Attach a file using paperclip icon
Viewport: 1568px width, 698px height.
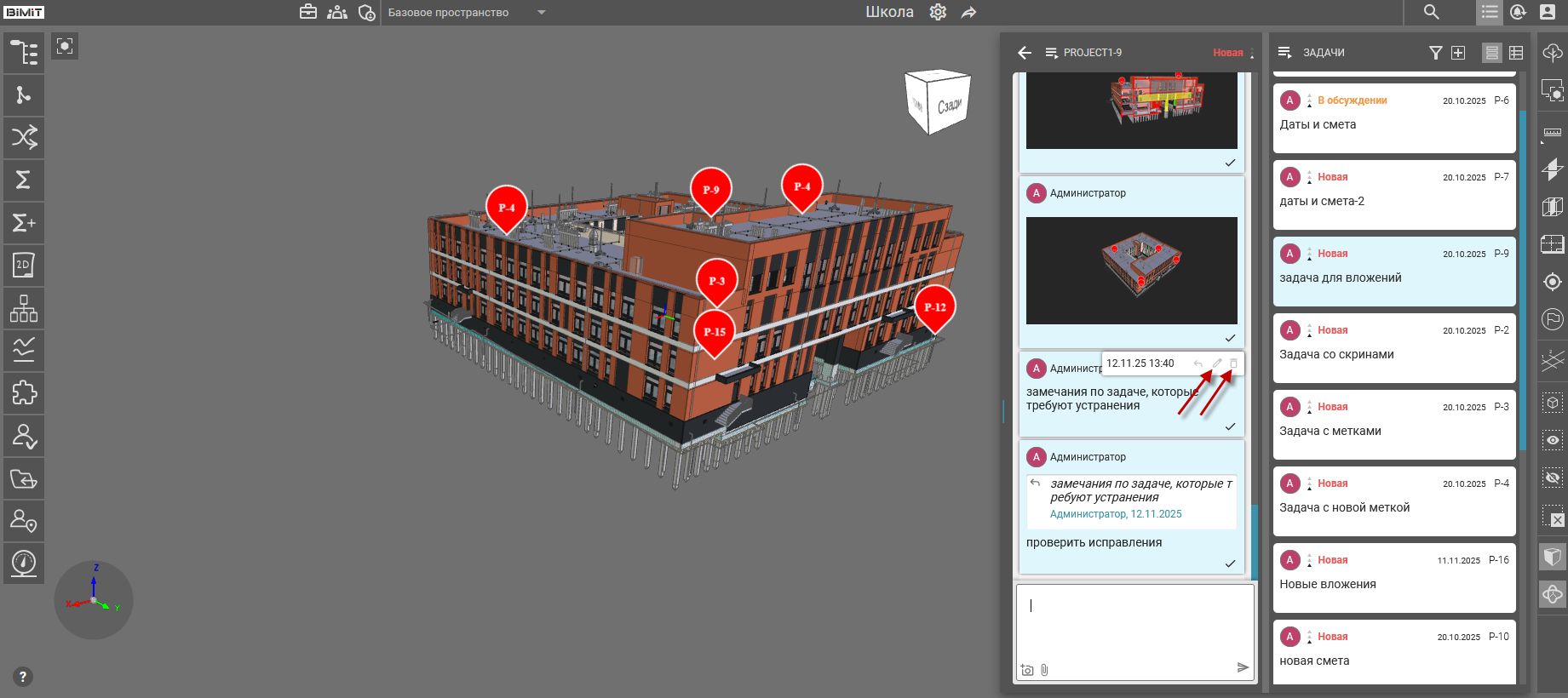point(1044,670)
